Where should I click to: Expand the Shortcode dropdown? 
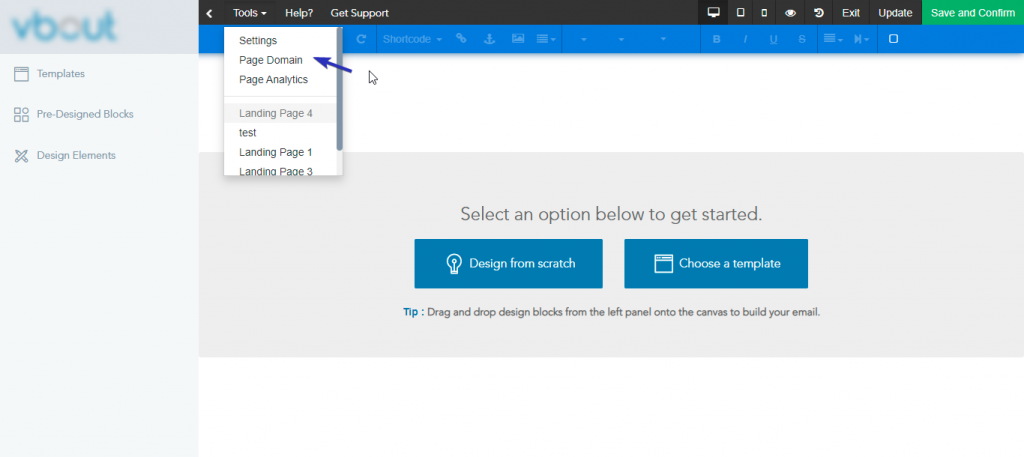pyautogui.click(x=412, y=39)
